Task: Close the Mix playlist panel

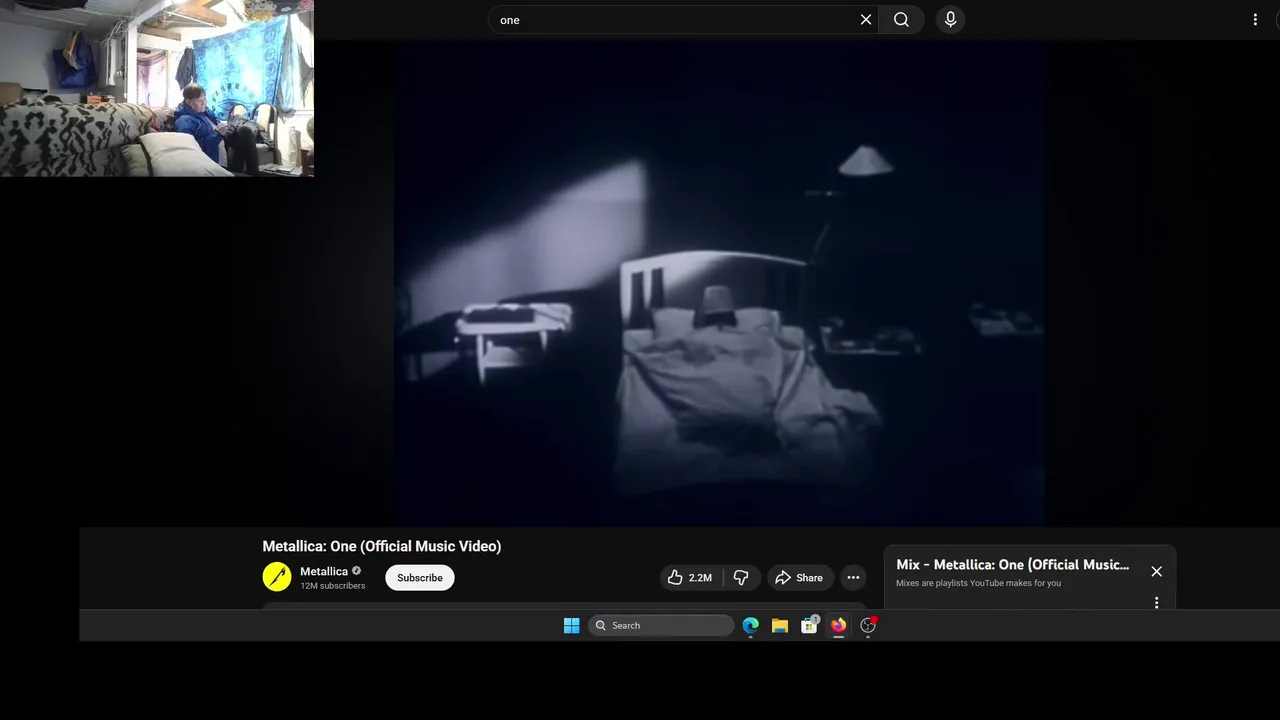Action: click(x=1156, y=571)
